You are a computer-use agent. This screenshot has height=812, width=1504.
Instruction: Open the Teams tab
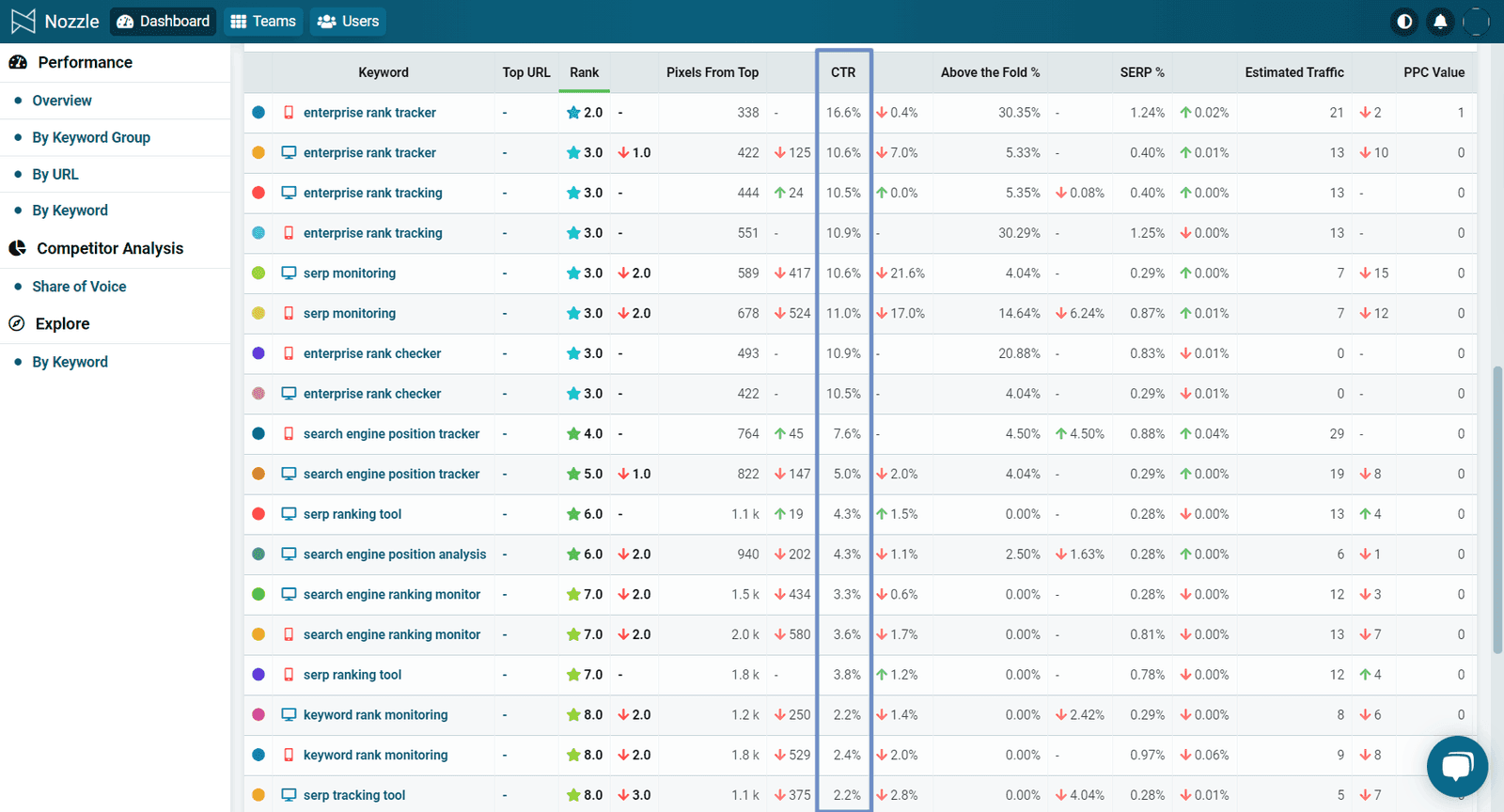(x=263, y=21)
